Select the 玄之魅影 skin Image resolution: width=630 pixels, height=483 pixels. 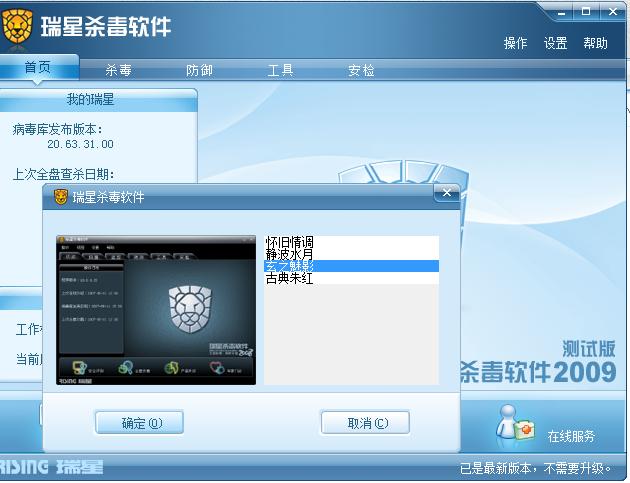[x=351, y=266]
